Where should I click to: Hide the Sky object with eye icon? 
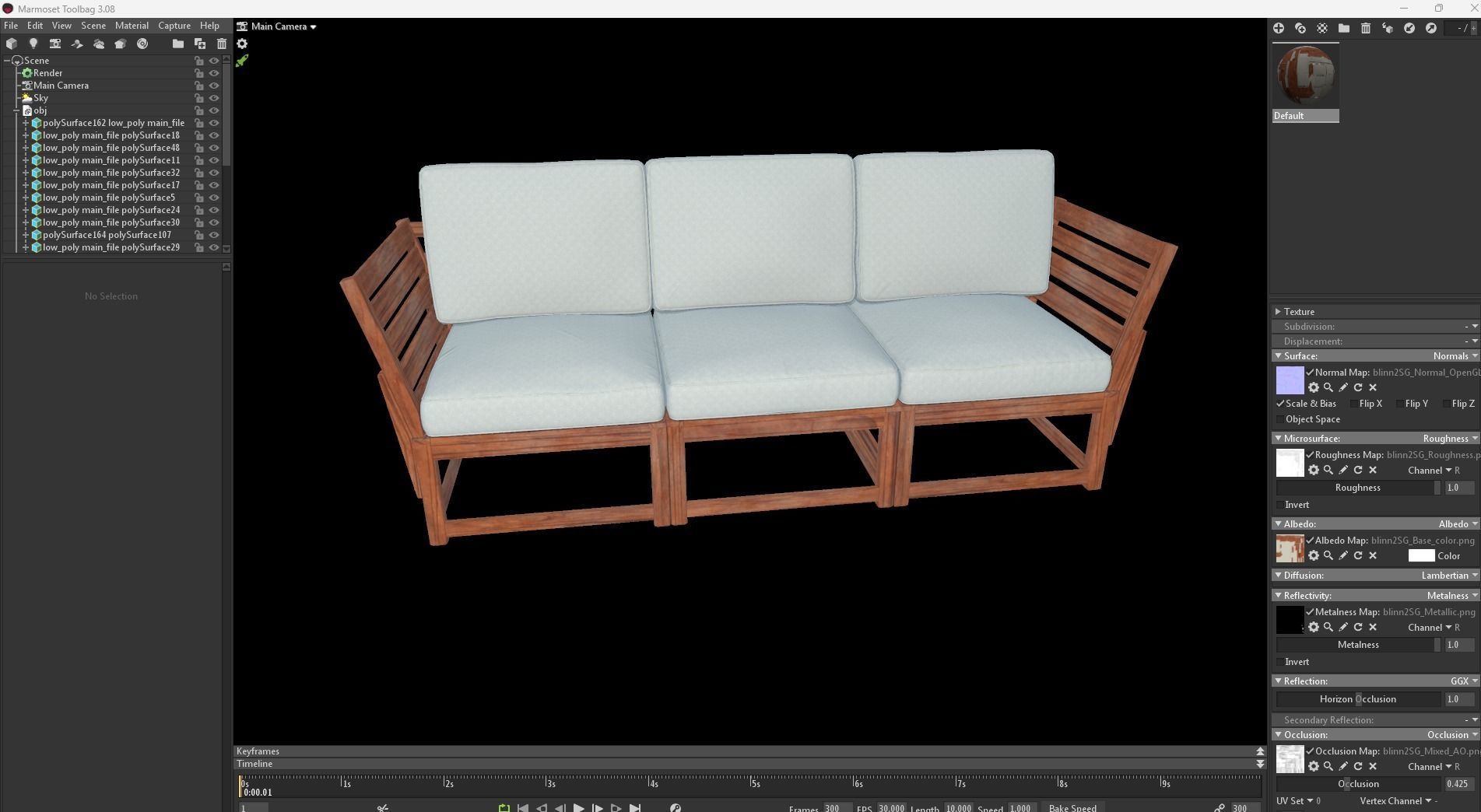coord(214,98)
